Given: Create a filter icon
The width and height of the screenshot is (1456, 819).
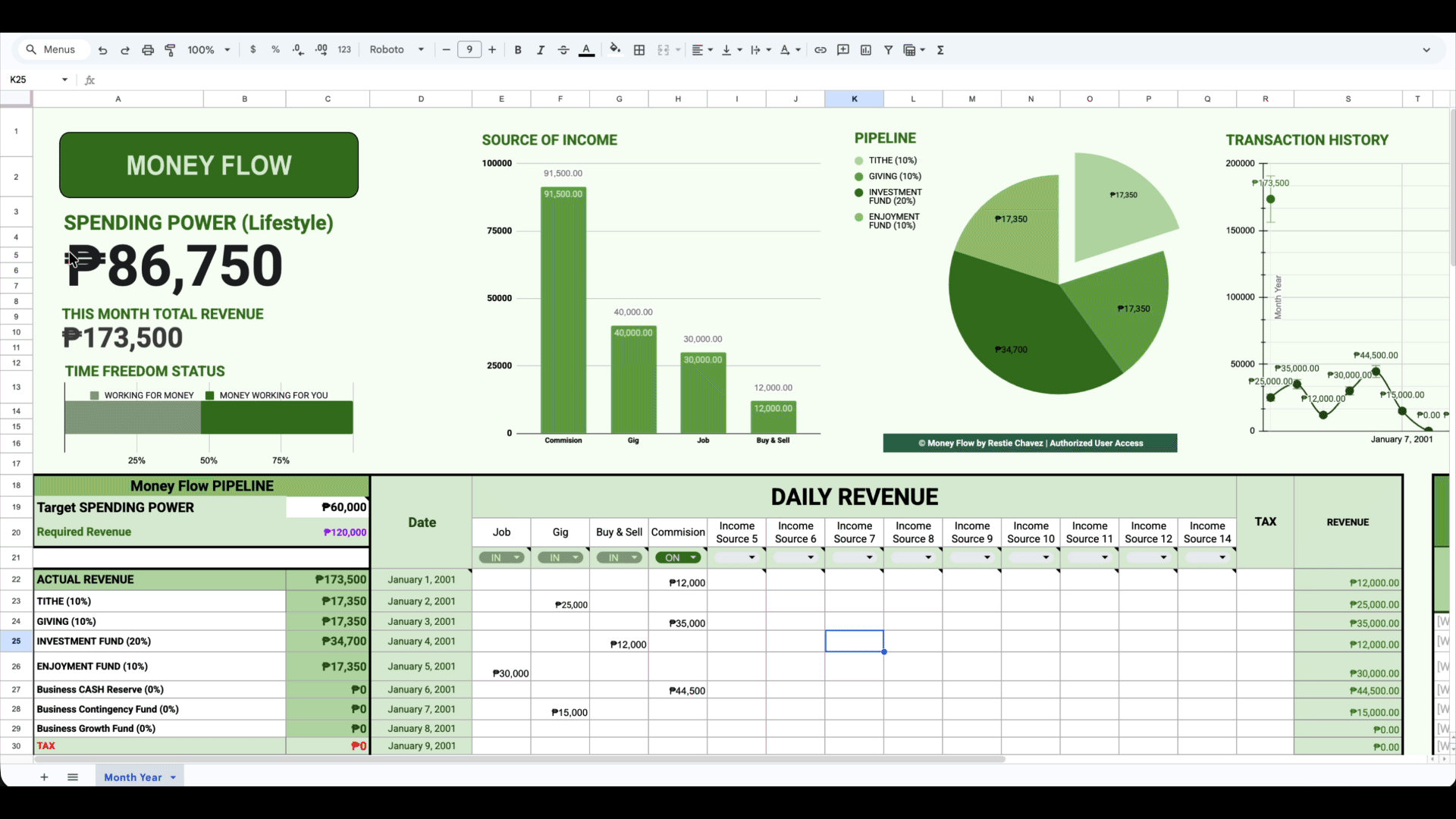Looking at the screenshot, I should click(x=888, y=50).
